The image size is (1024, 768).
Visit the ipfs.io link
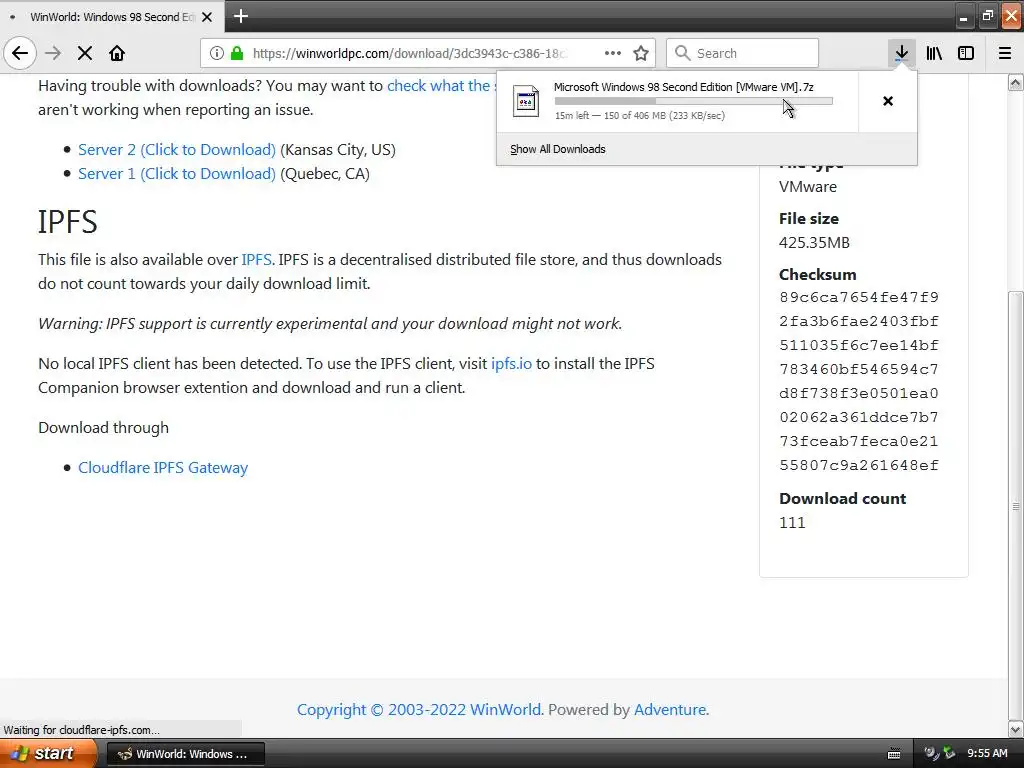[x=511, y=363]
